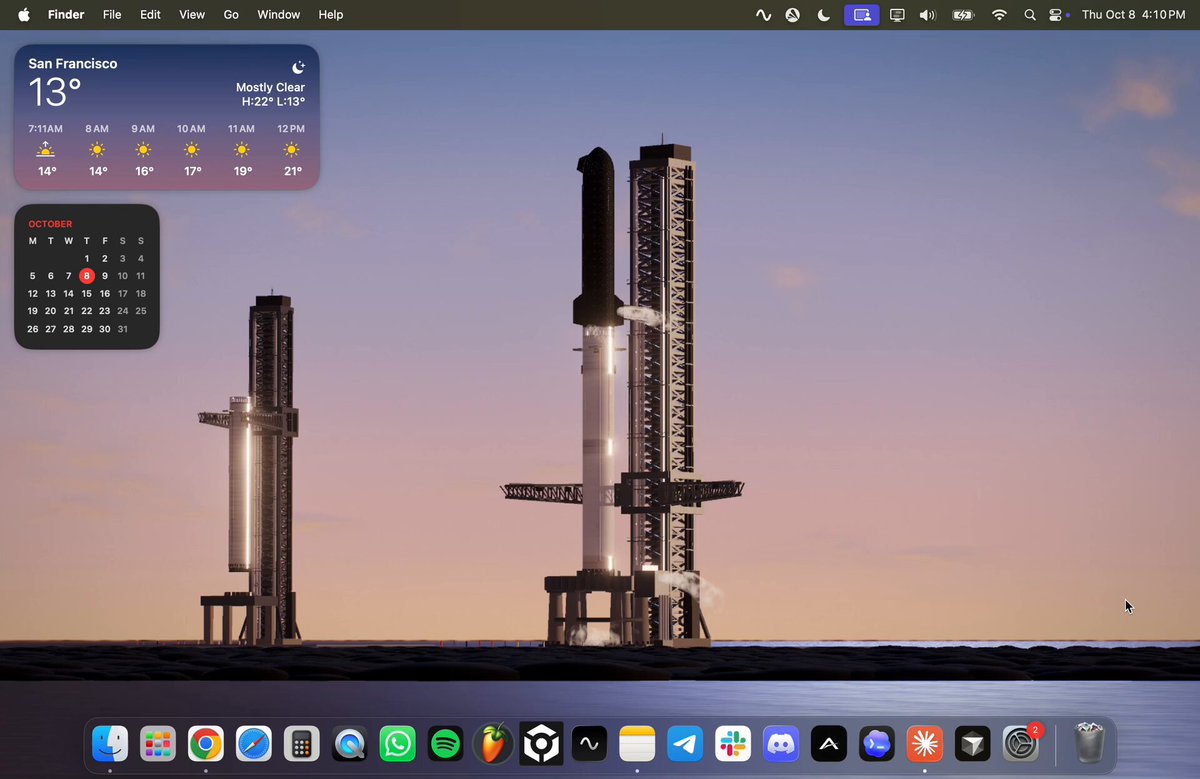Open the Help menu
This screenshot has height=779, width=1200.
click(331, 15)
